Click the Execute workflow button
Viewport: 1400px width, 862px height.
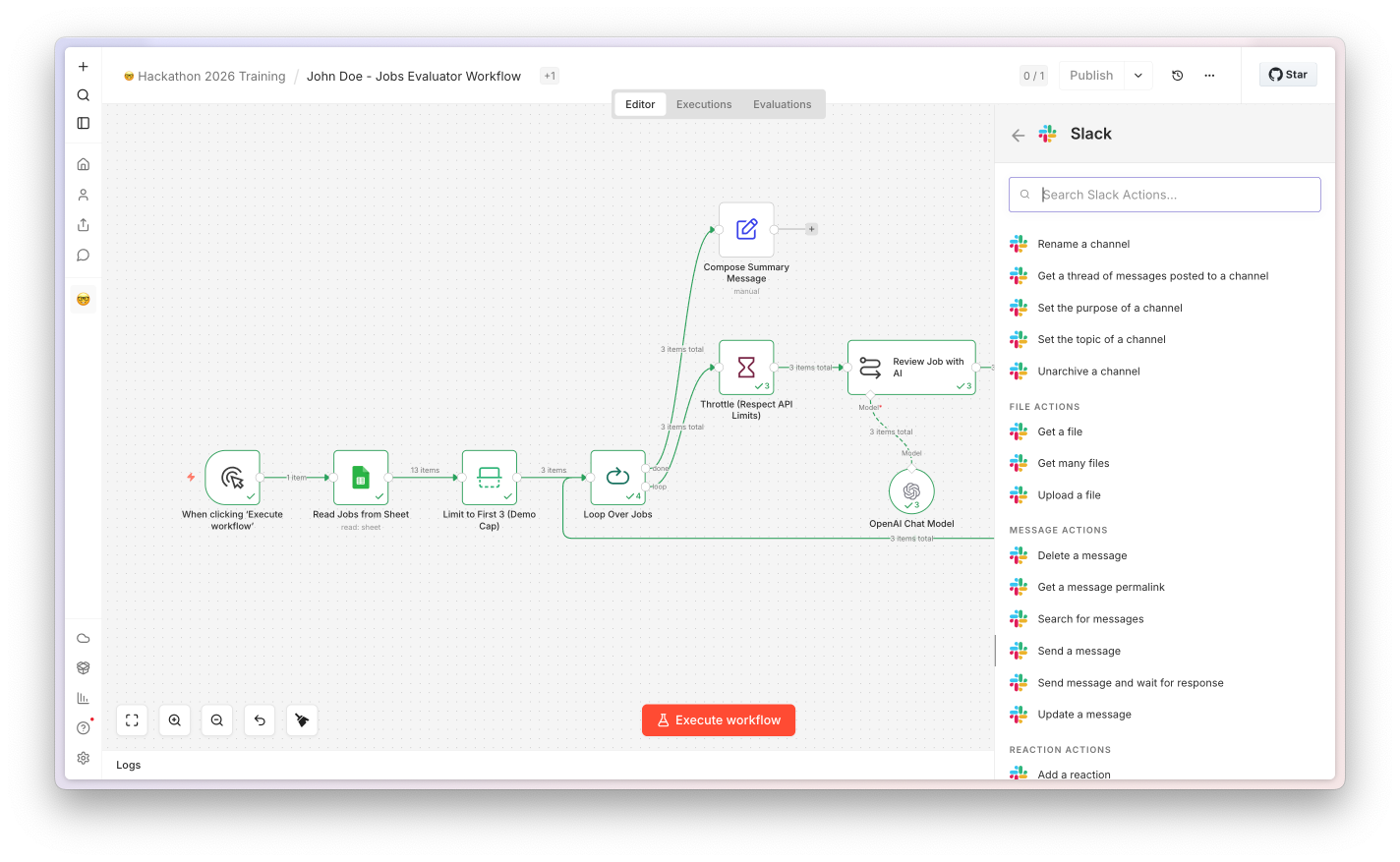pos(719,720)
